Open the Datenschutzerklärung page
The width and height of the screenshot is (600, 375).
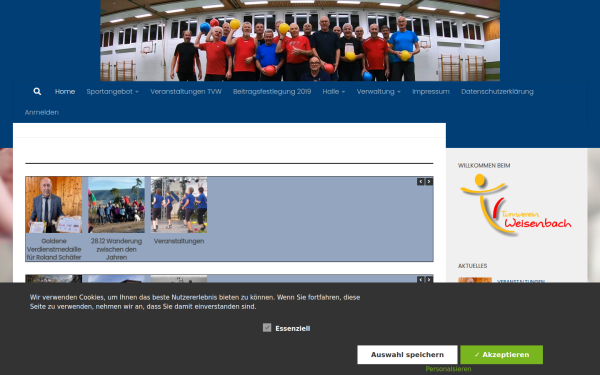[497, 91]
